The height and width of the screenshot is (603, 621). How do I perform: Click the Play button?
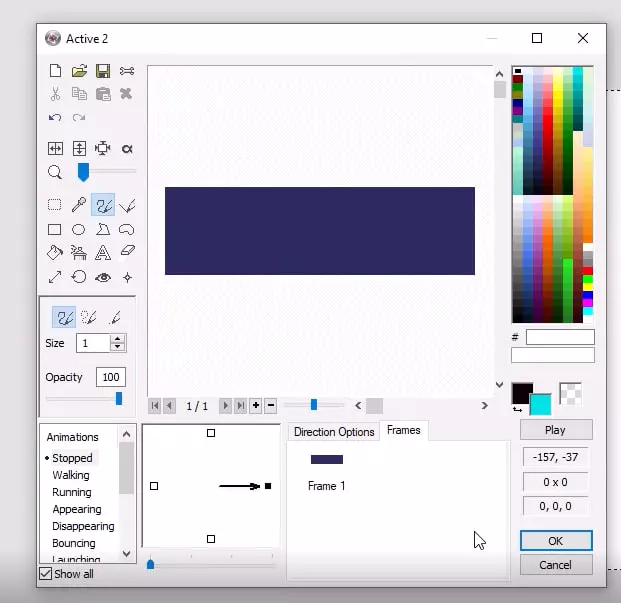pyautogui.click(x=556, y=430)
